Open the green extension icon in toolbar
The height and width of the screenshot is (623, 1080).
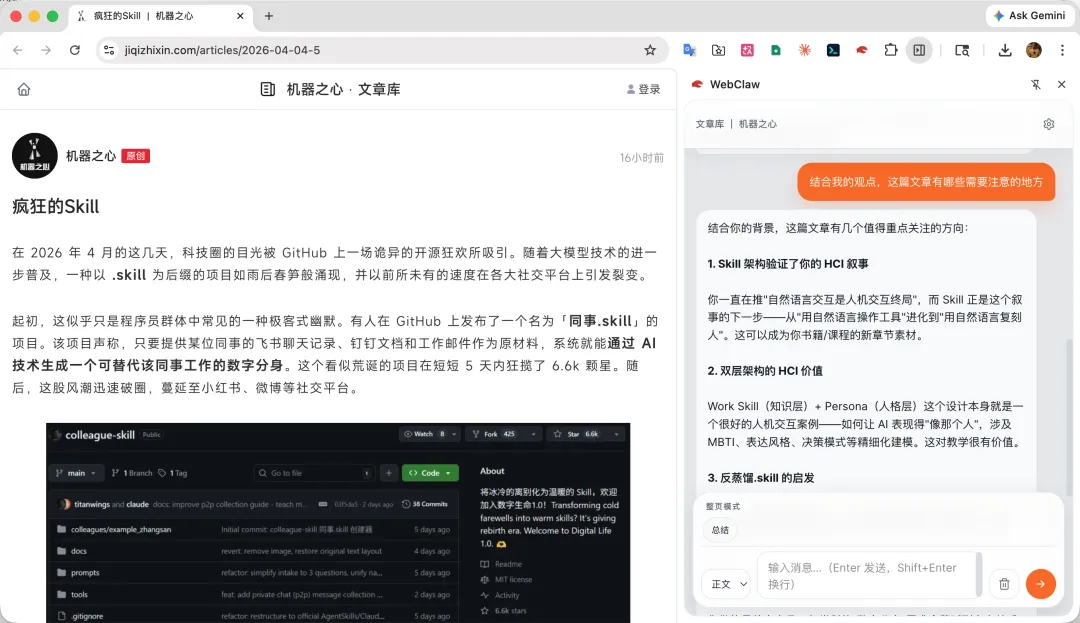click(776, 50)
